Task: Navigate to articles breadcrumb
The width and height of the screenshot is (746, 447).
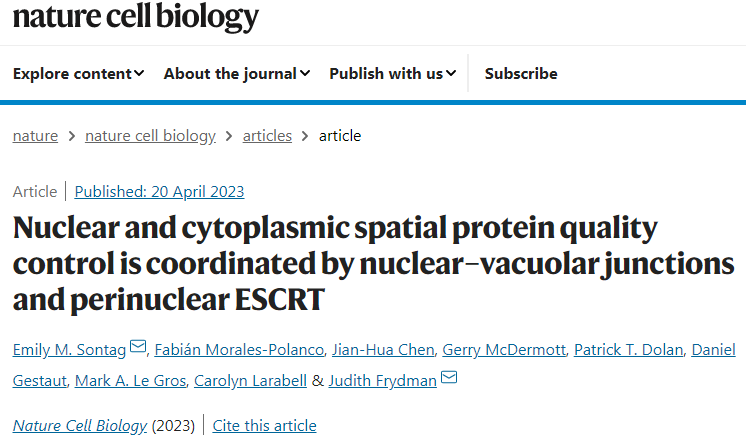Action: (x=267, y=136)
